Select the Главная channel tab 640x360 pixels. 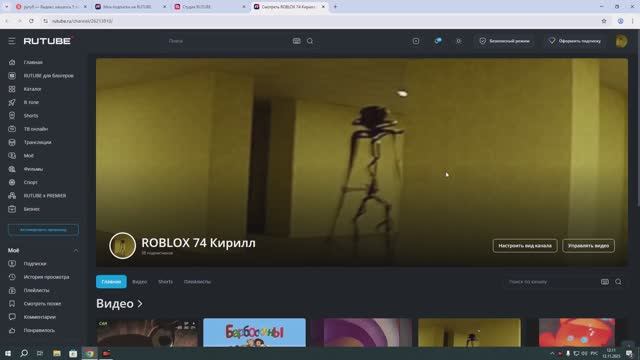pos(111,282)
